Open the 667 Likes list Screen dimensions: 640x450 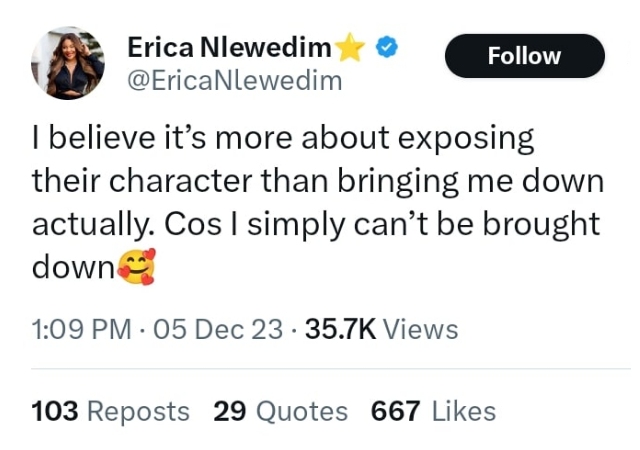(433, 411)
